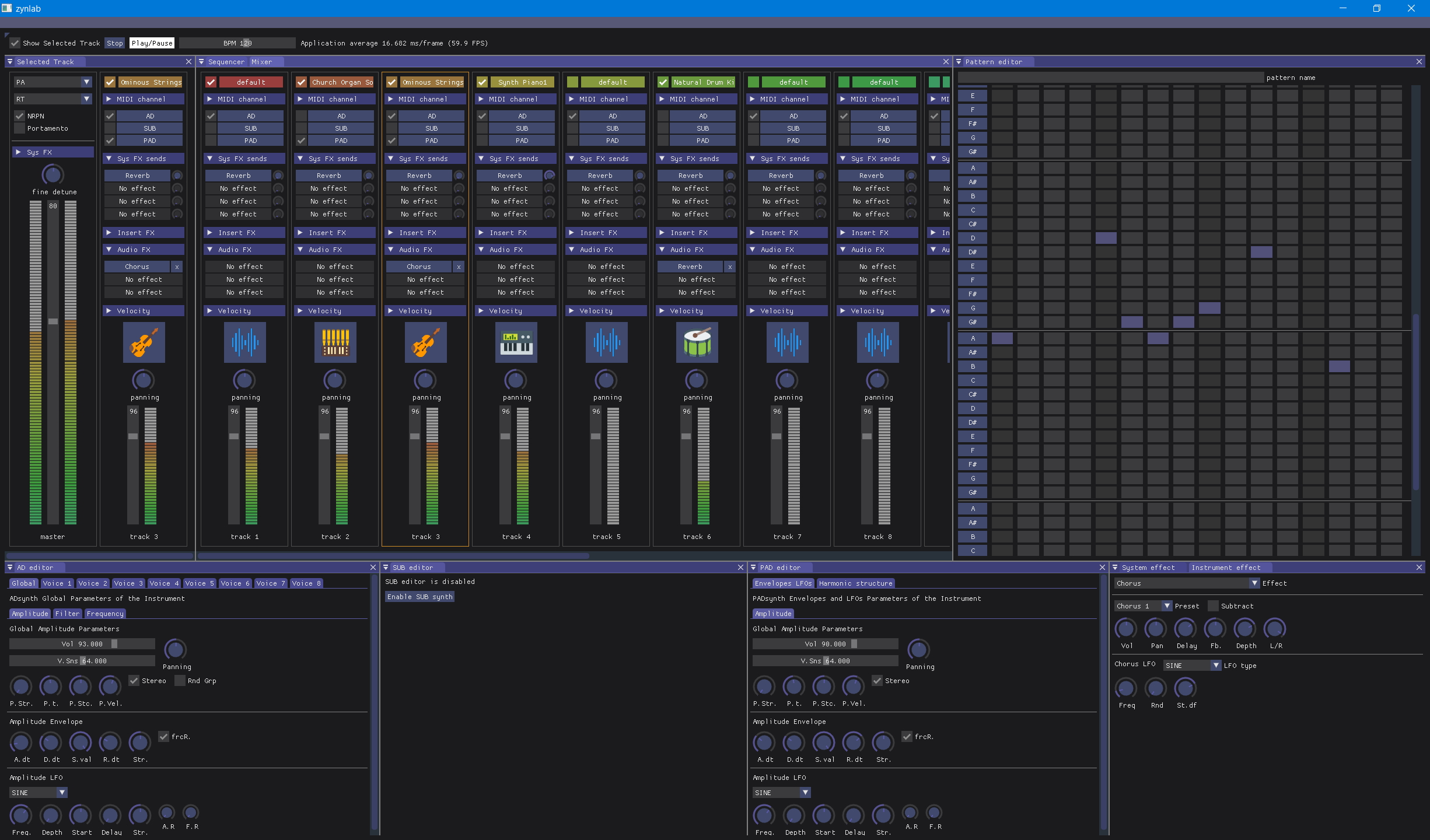Remove Reverb audio effect on track 6 with x

coord(730,267)
